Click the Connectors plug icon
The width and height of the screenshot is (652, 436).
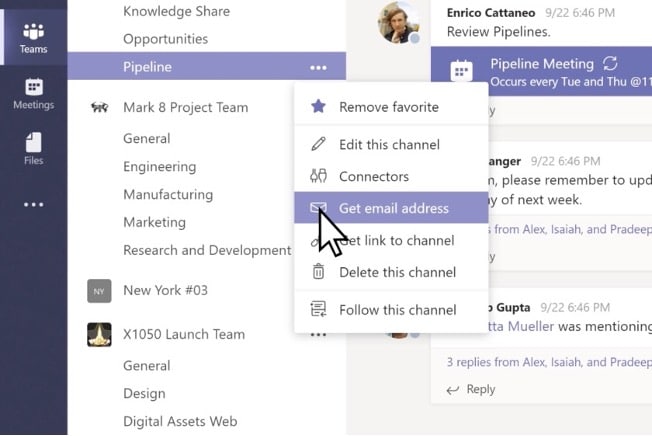318,176
